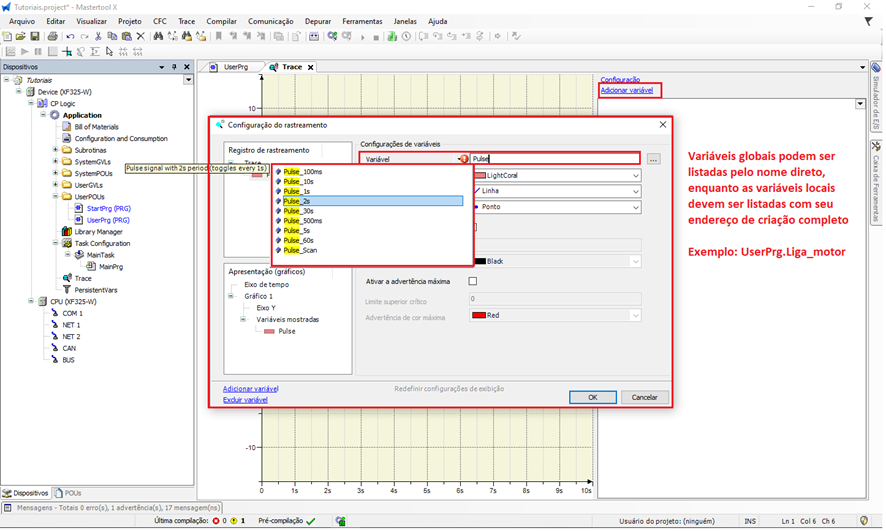Enable the Ativar a advertência máxima checkbox
886x531 pixels.
pos(473,282)
